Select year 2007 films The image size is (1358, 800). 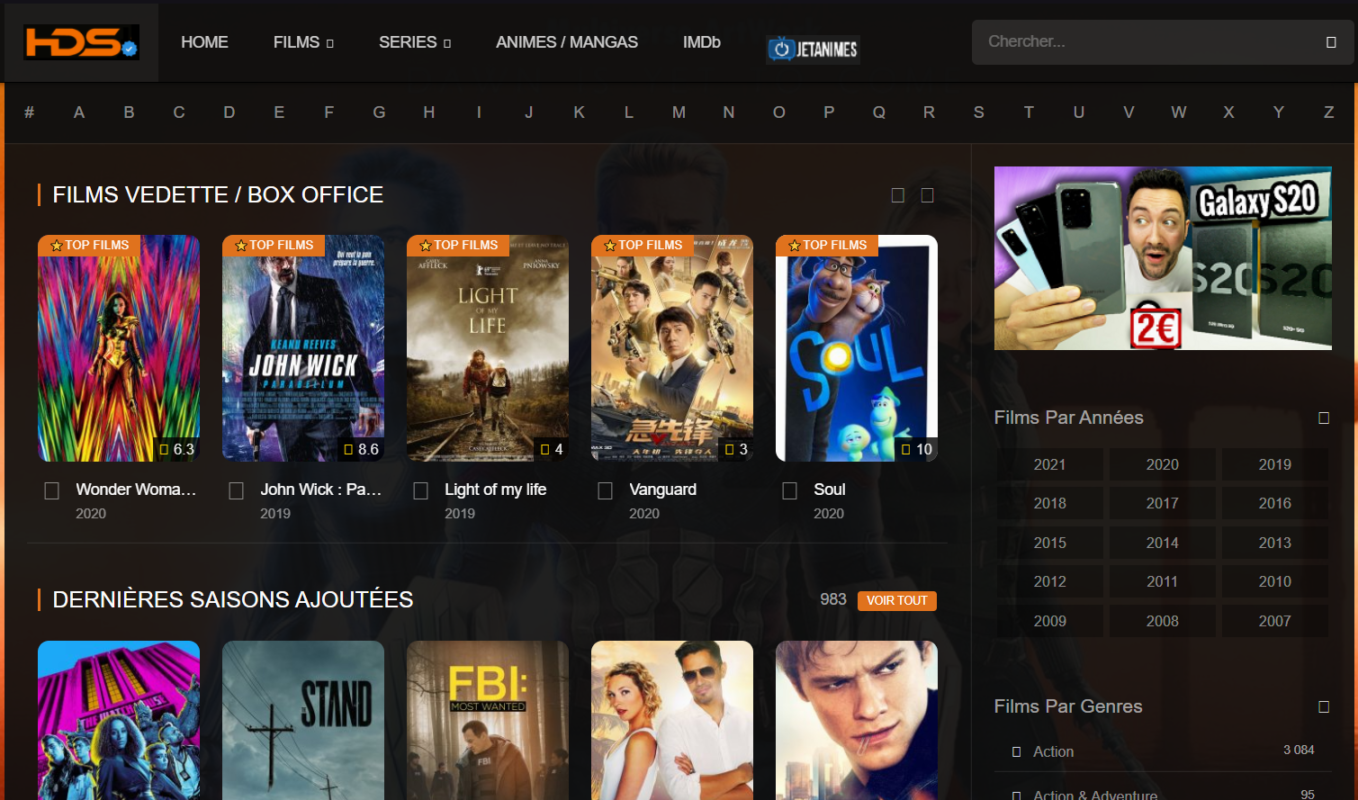[1275, 621]
